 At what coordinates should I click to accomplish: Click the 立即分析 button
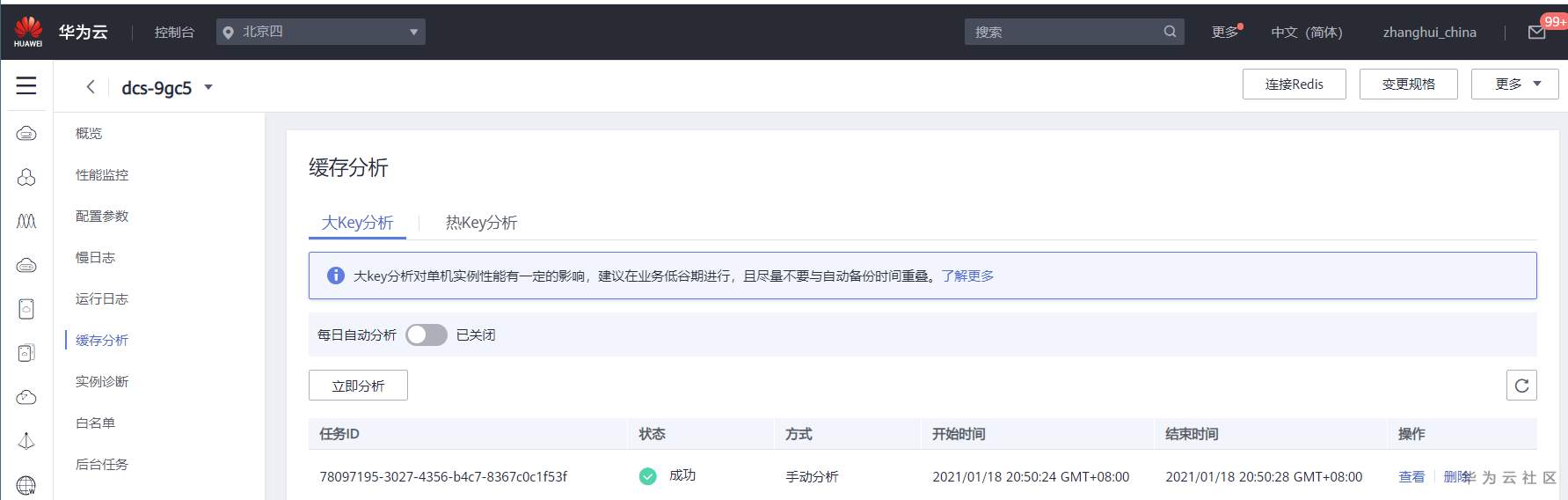358,386
